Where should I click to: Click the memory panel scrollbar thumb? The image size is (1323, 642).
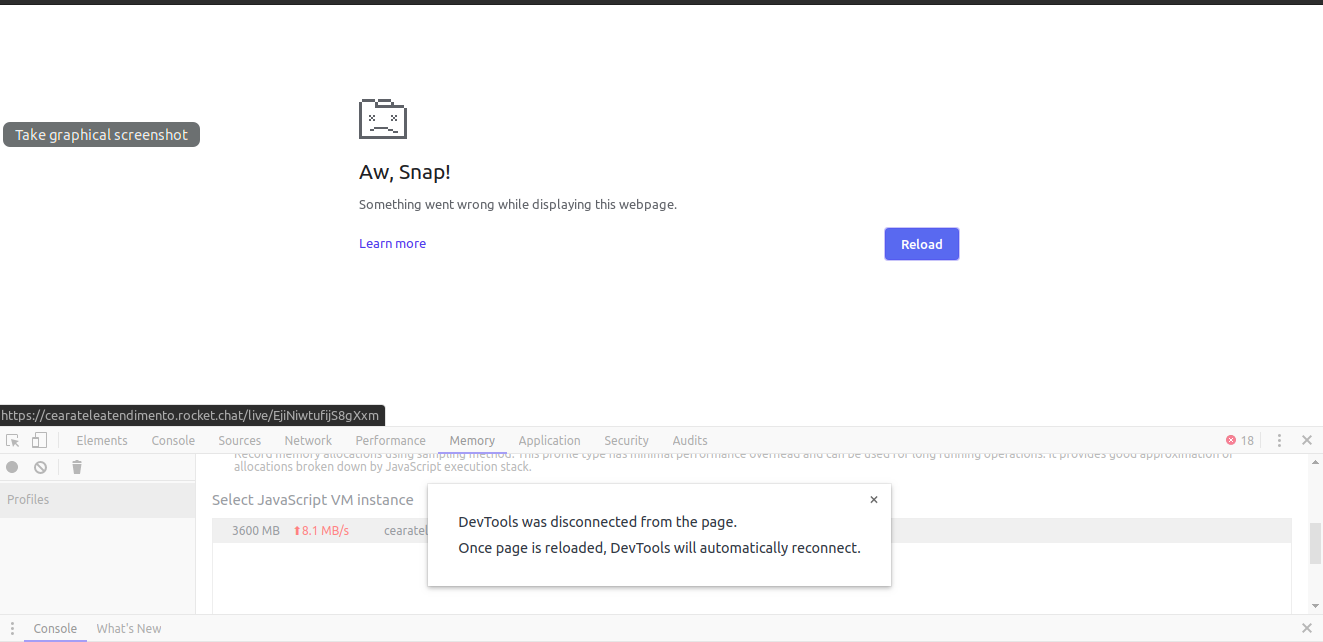[1315, 543]
